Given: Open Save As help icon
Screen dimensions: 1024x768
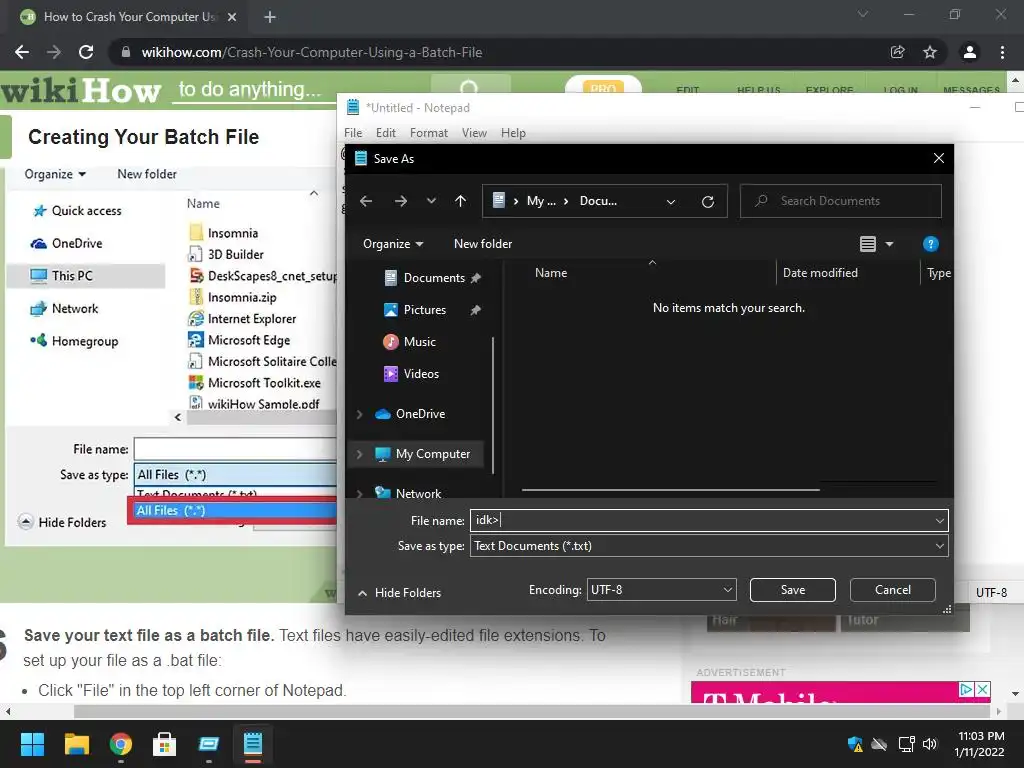Looking at the screenshot, I should tap(931, 244).
